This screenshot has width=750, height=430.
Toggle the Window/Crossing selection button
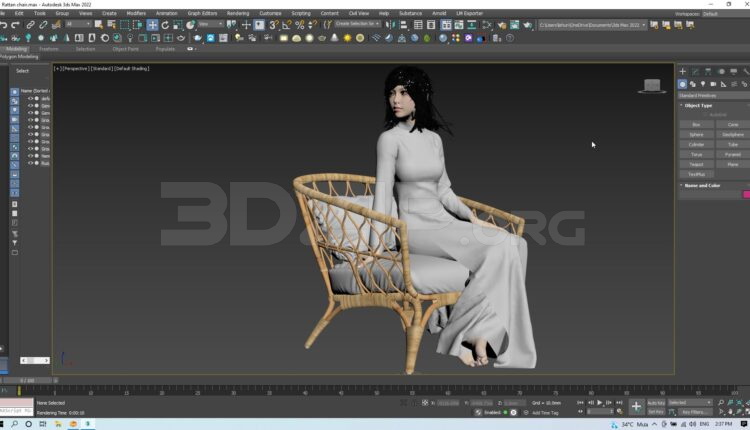point(138,25)
